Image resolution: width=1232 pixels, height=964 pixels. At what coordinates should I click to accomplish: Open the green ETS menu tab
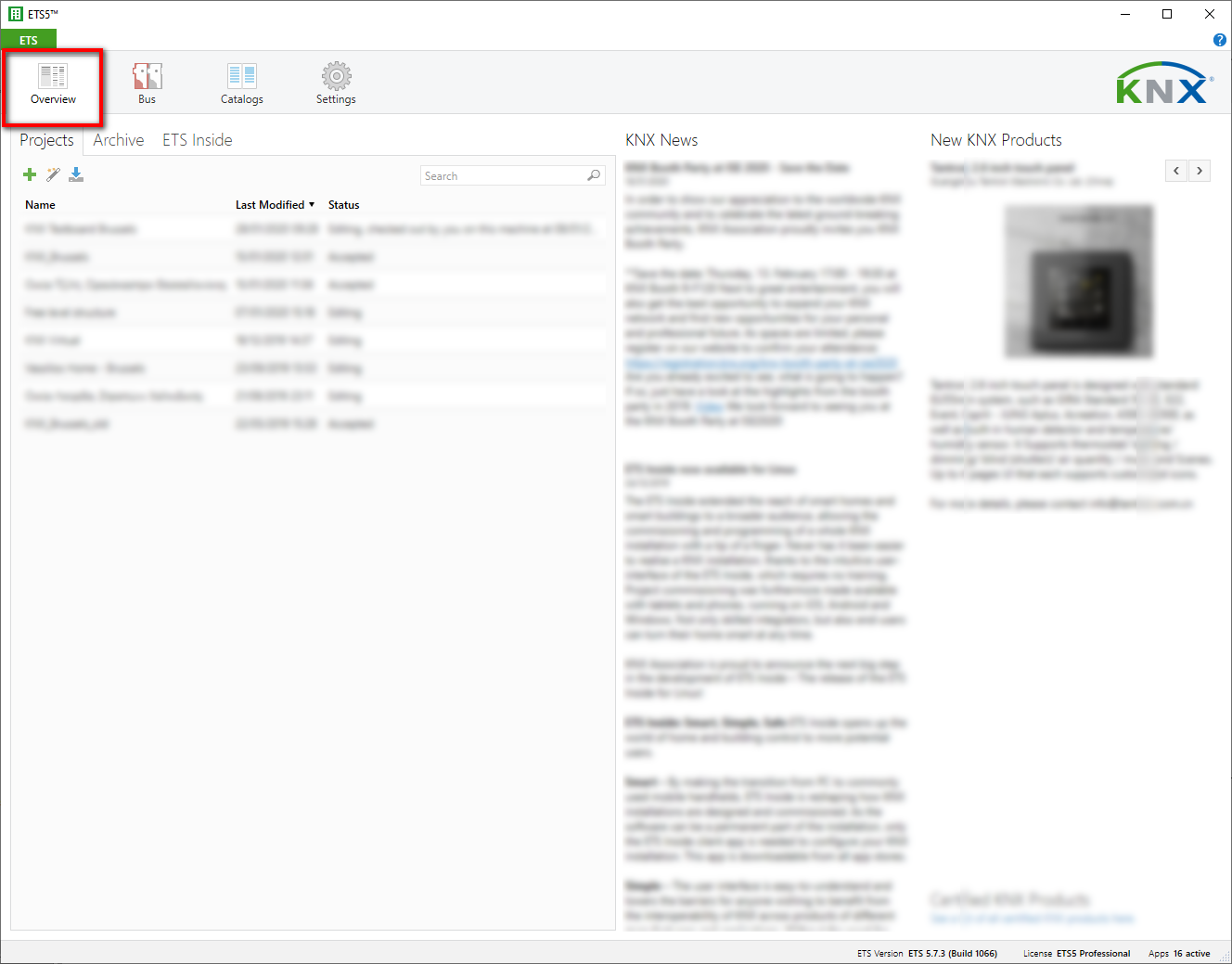(x=29, y=40)
